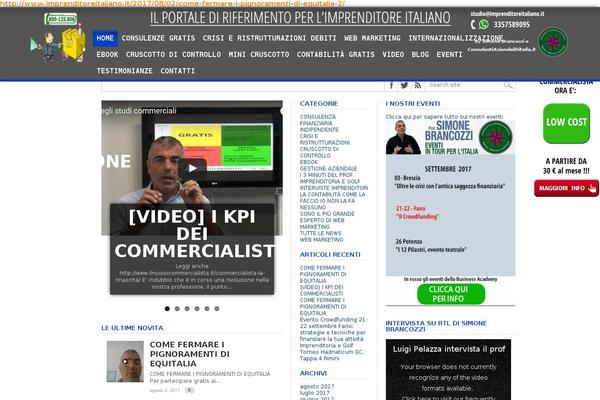Click the green round logo in the header
Screen dimensions: 600x400
[553, 42]
